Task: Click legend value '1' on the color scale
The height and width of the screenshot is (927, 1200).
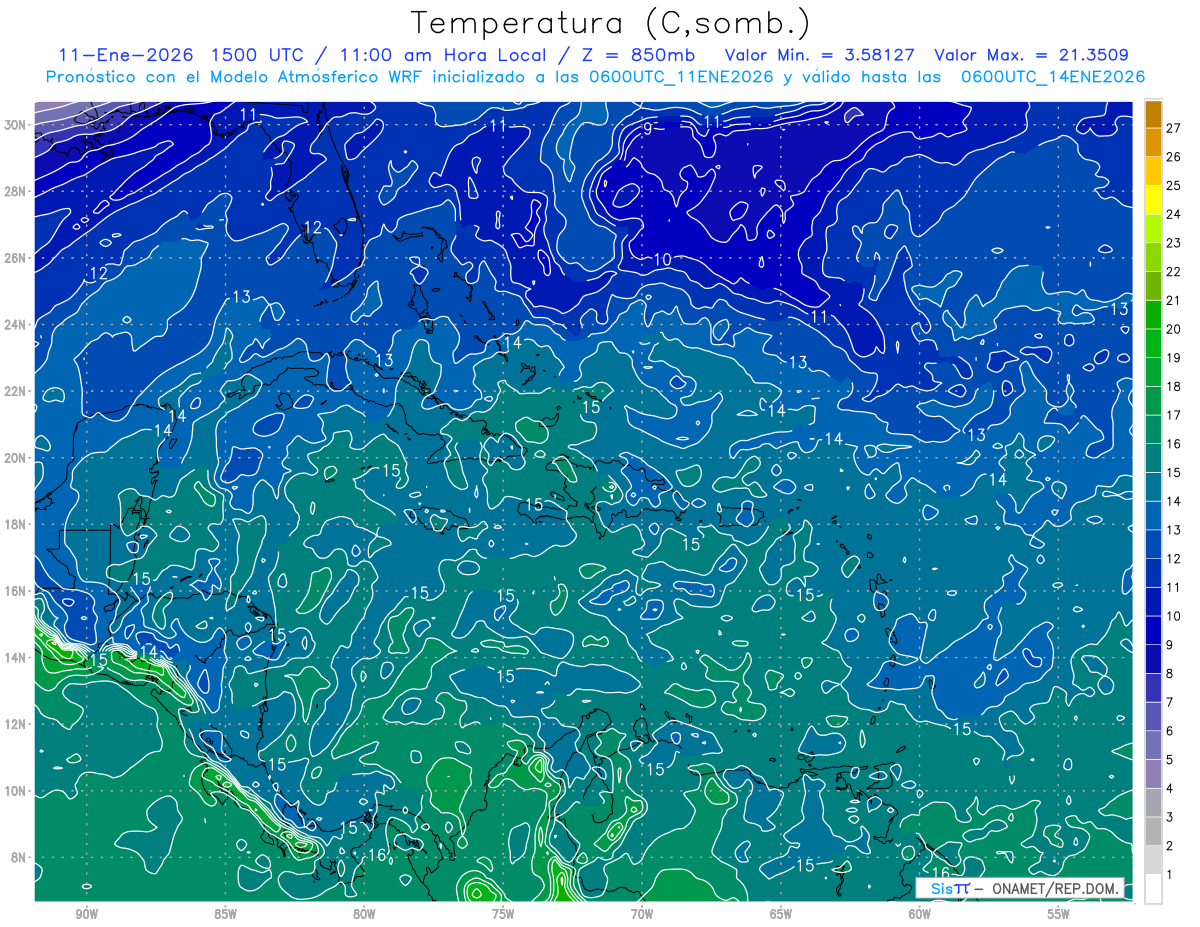Action: [x=1170, y=875]
